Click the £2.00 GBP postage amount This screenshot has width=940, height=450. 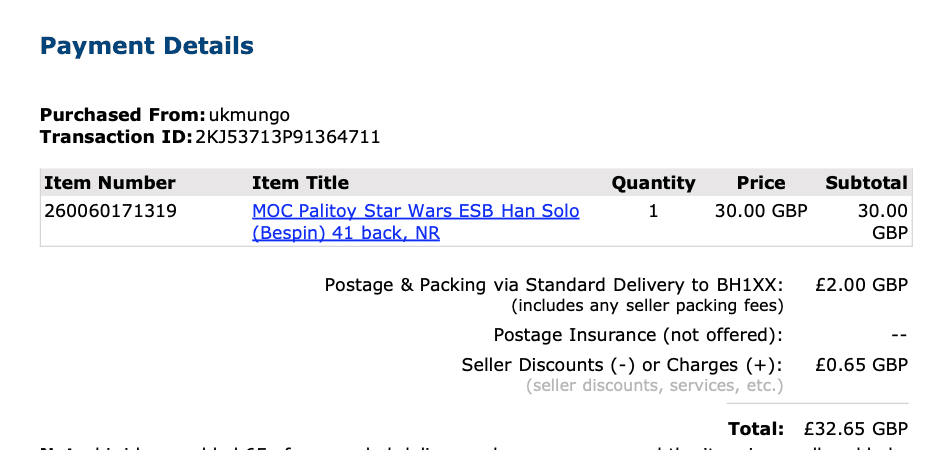[x=861, y=285]
